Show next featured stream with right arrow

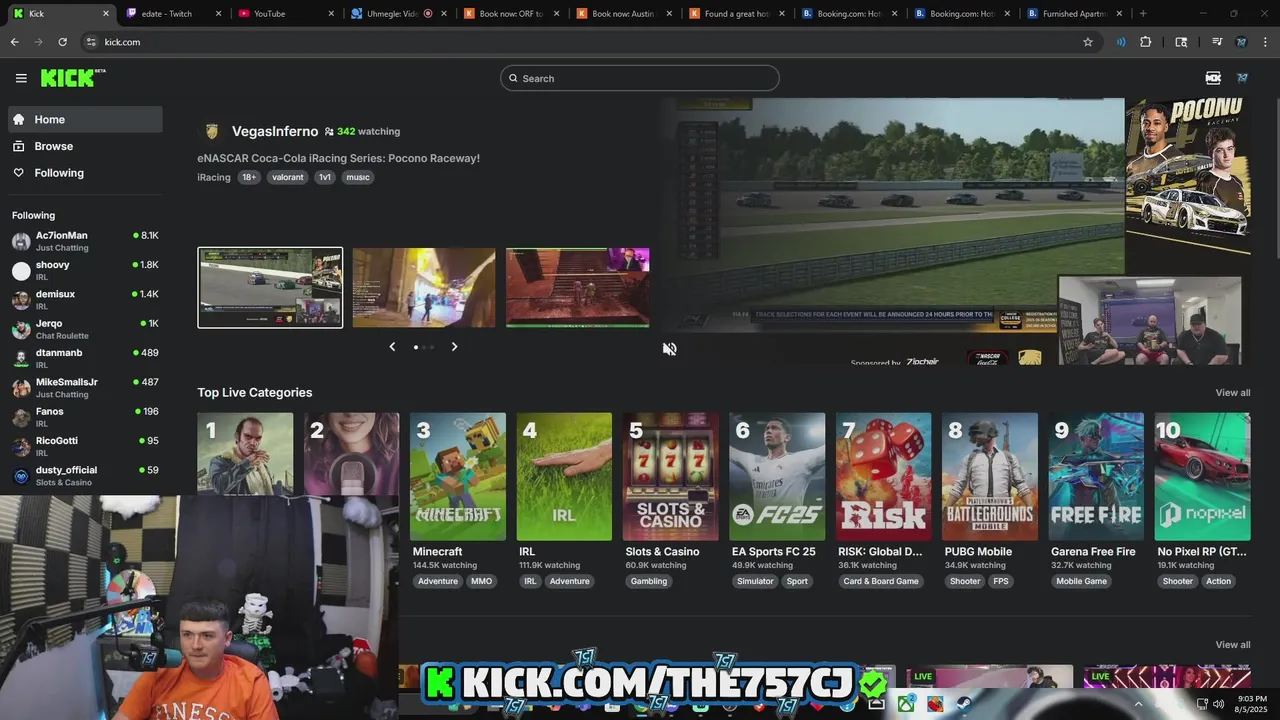[454, 347]
